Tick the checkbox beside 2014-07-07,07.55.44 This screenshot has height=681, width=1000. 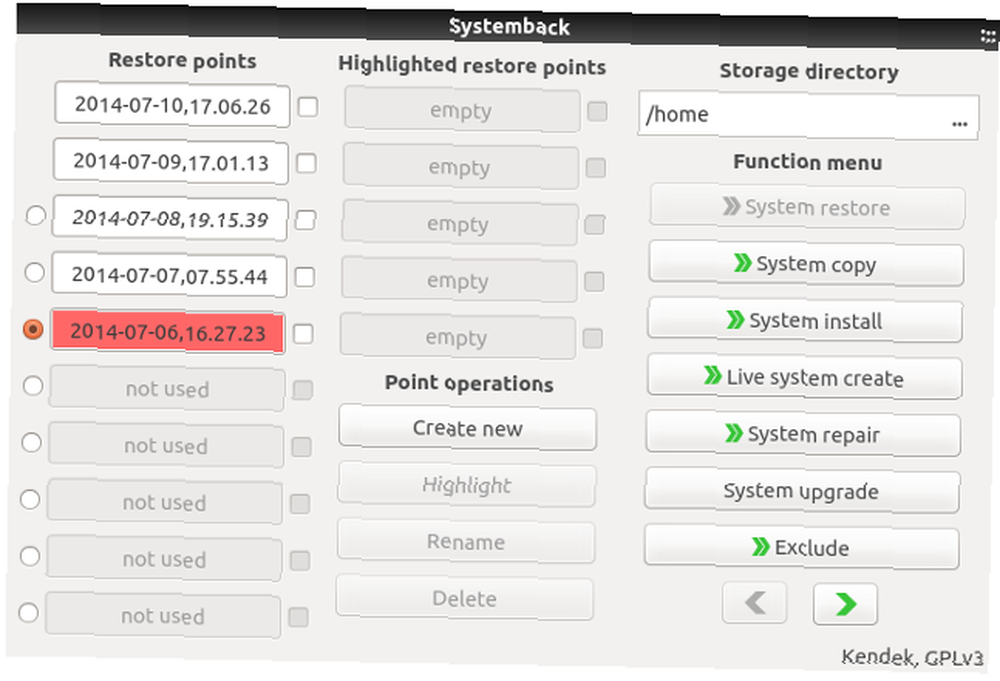[x=305, y=277]
